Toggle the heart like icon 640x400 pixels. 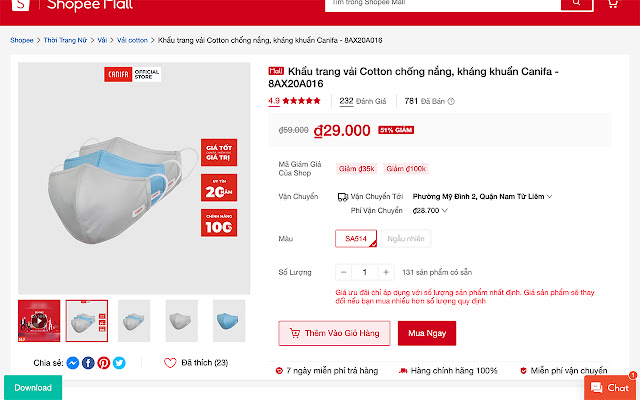pyautogui.click(x=170, y=363)
